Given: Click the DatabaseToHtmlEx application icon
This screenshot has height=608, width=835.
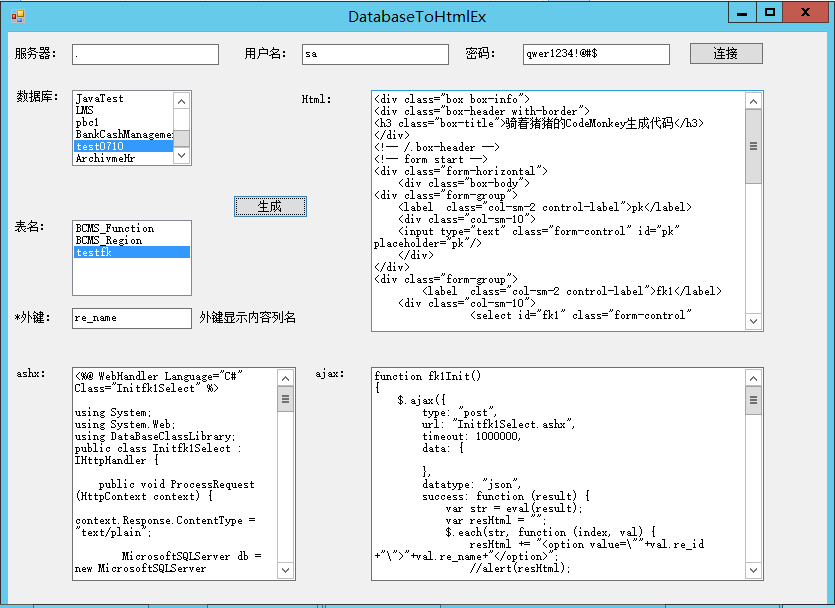Looking at the screenshot, I should coord(18,17).
